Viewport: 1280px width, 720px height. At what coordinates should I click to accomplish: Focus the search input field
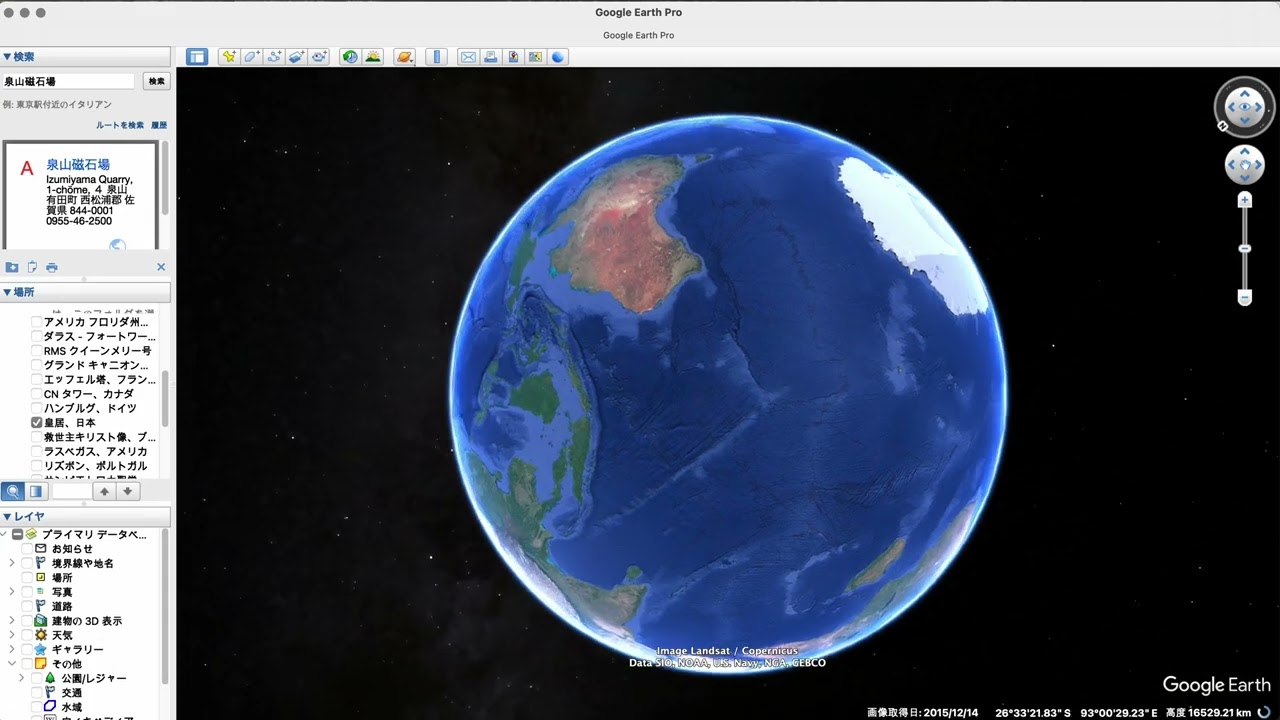[68, 81]
